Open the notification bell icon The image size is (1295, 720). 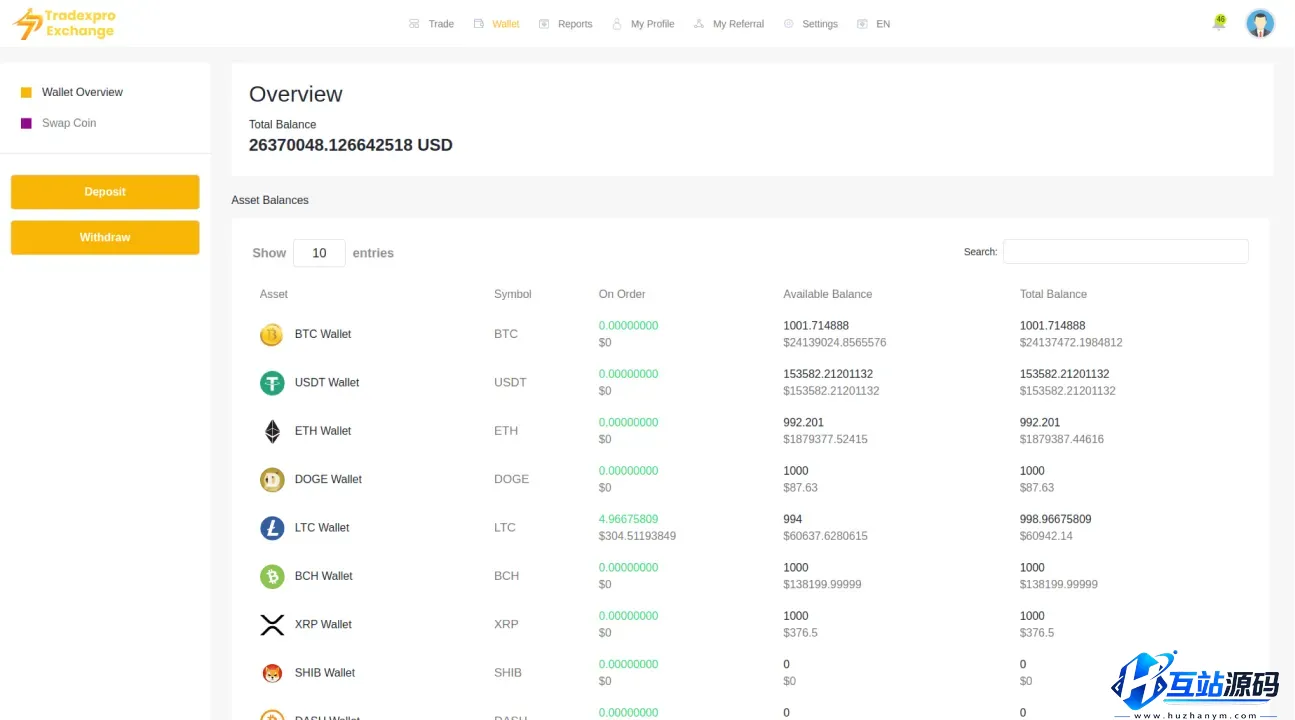(1218, 23)
